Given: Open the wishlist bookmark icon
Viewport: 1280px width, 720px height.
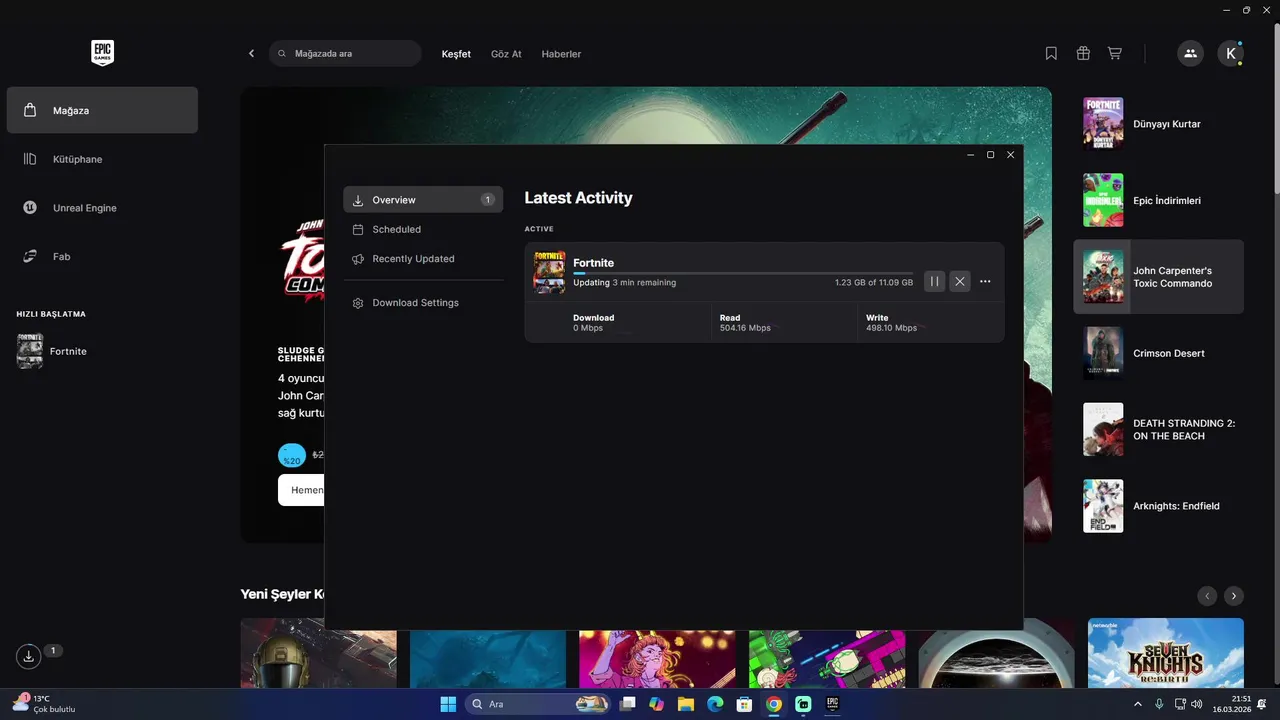Looking at the screenshot, I should click(x=1051, y=54).
